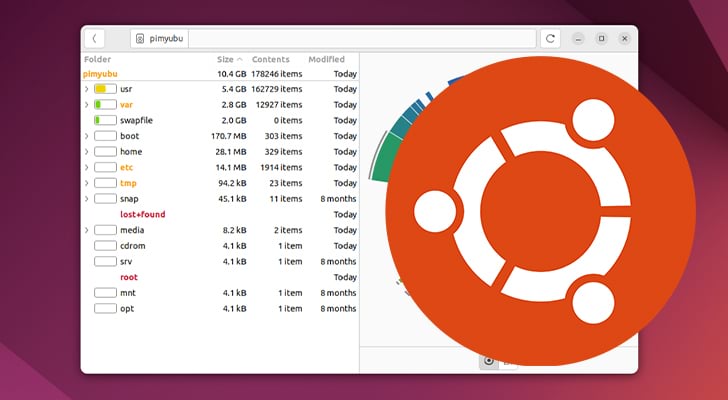Expand the usr folder

[x=87, y=89]
